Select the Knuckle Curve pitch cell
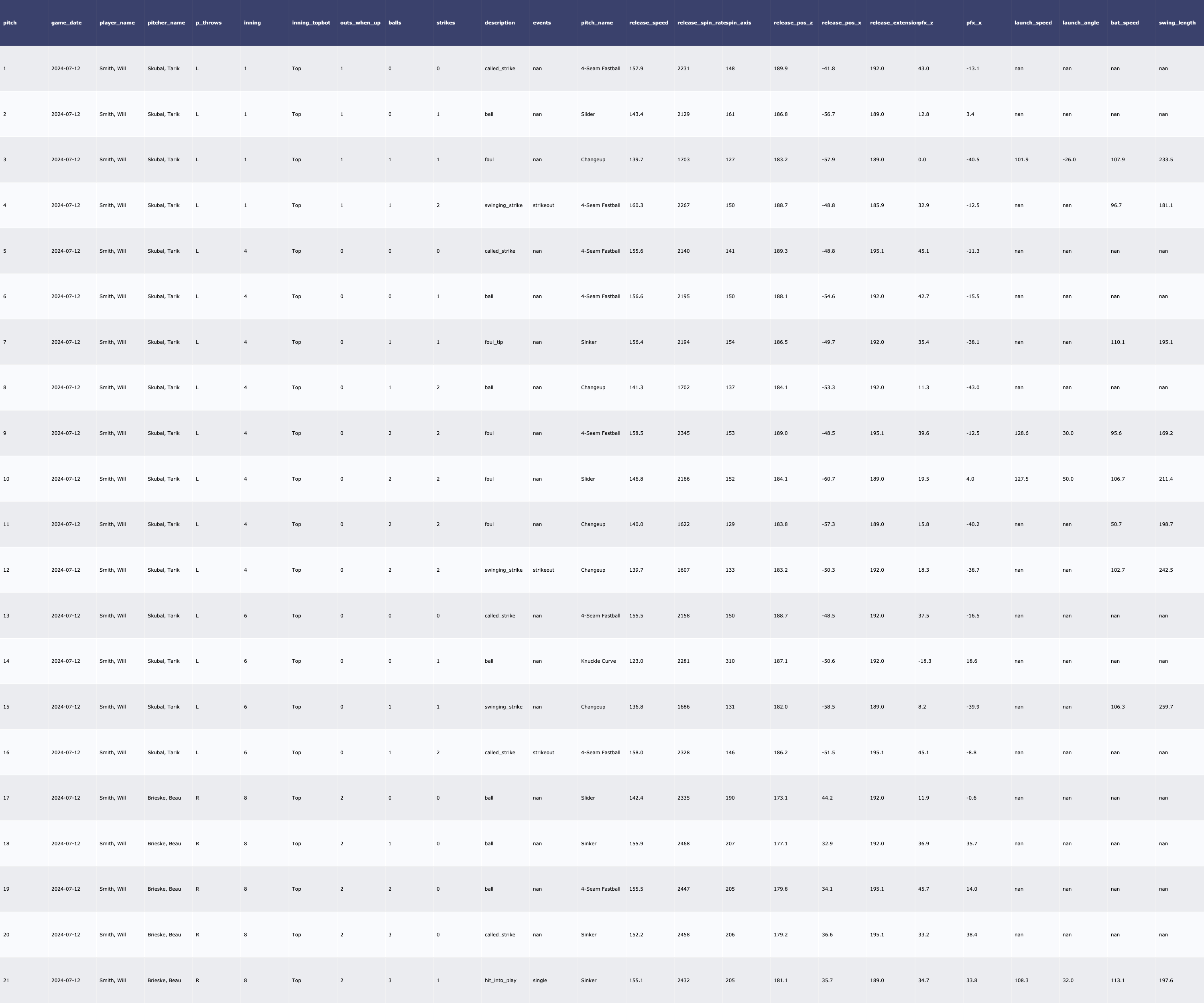 598,661
